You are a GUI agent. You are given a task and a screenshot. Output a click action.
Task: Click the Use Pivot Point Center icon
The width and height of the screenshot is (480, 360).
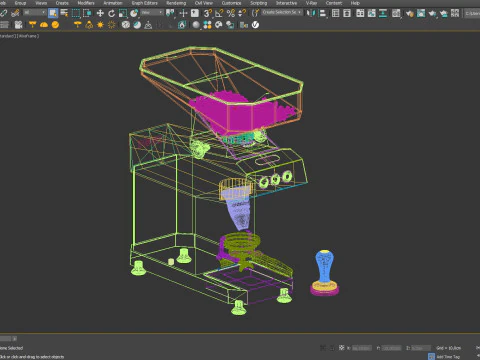170,13
